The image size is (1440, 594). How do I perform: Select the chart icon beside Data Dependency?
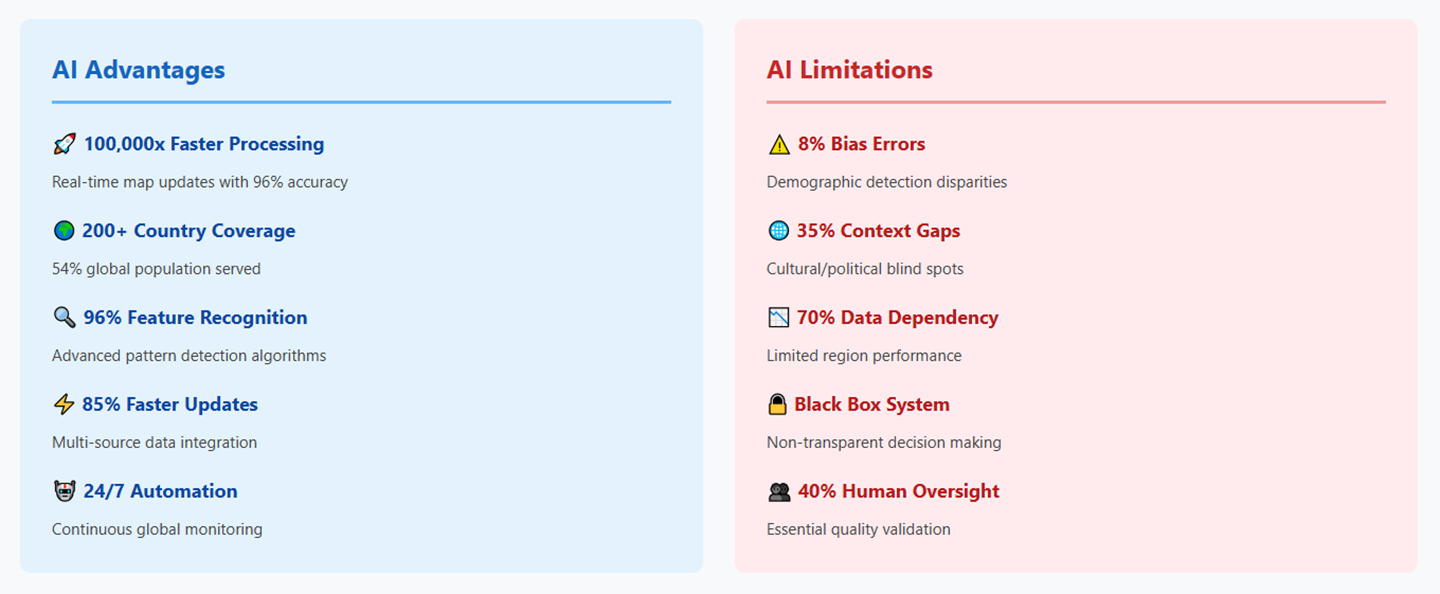tap(778, 318)
